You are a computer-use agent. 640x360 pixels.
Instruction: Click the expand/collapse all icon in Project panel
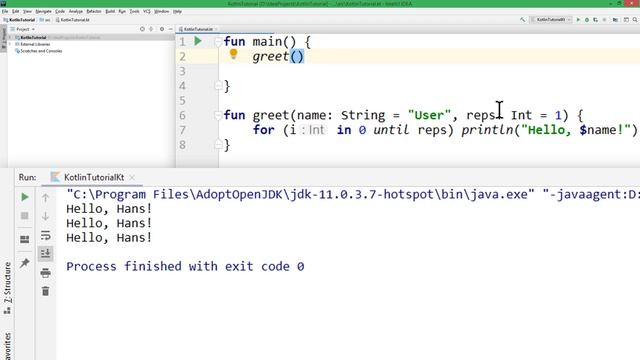[151, 29]
